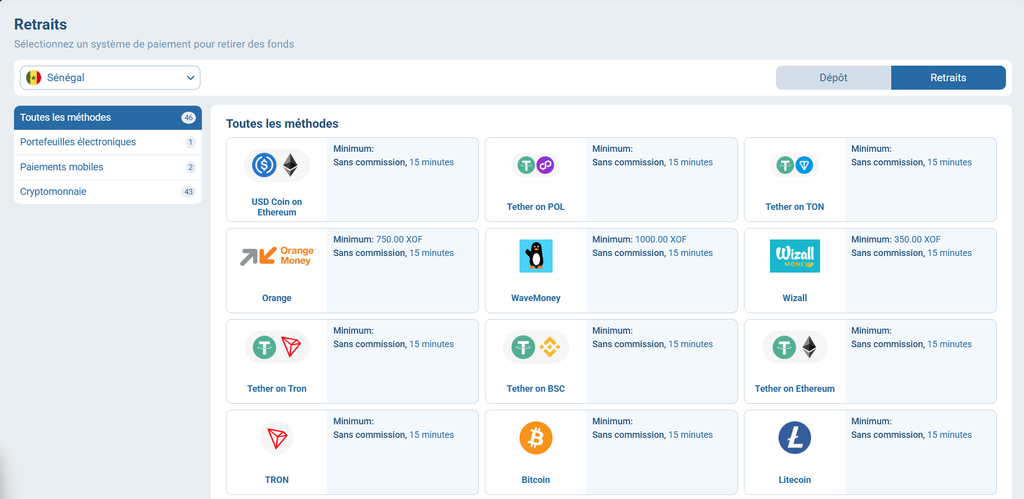Viewport: 1024px width, 499px height.
Task: Click the Toutes les méthodes heading
Action: tap(282, 123)
